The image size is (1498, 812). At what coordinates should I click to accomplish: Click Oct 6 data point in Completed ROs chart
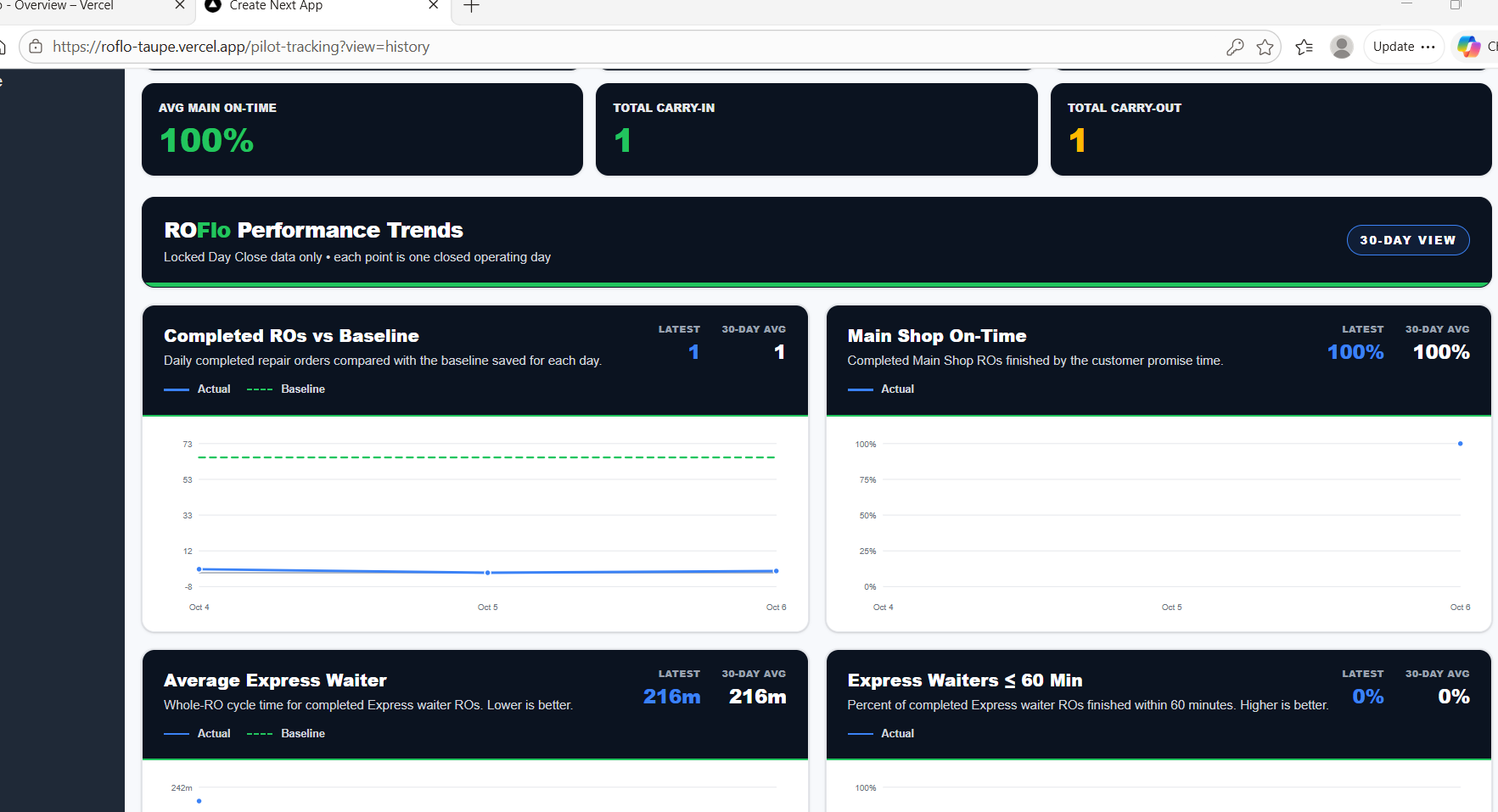[x=776, y=571]
